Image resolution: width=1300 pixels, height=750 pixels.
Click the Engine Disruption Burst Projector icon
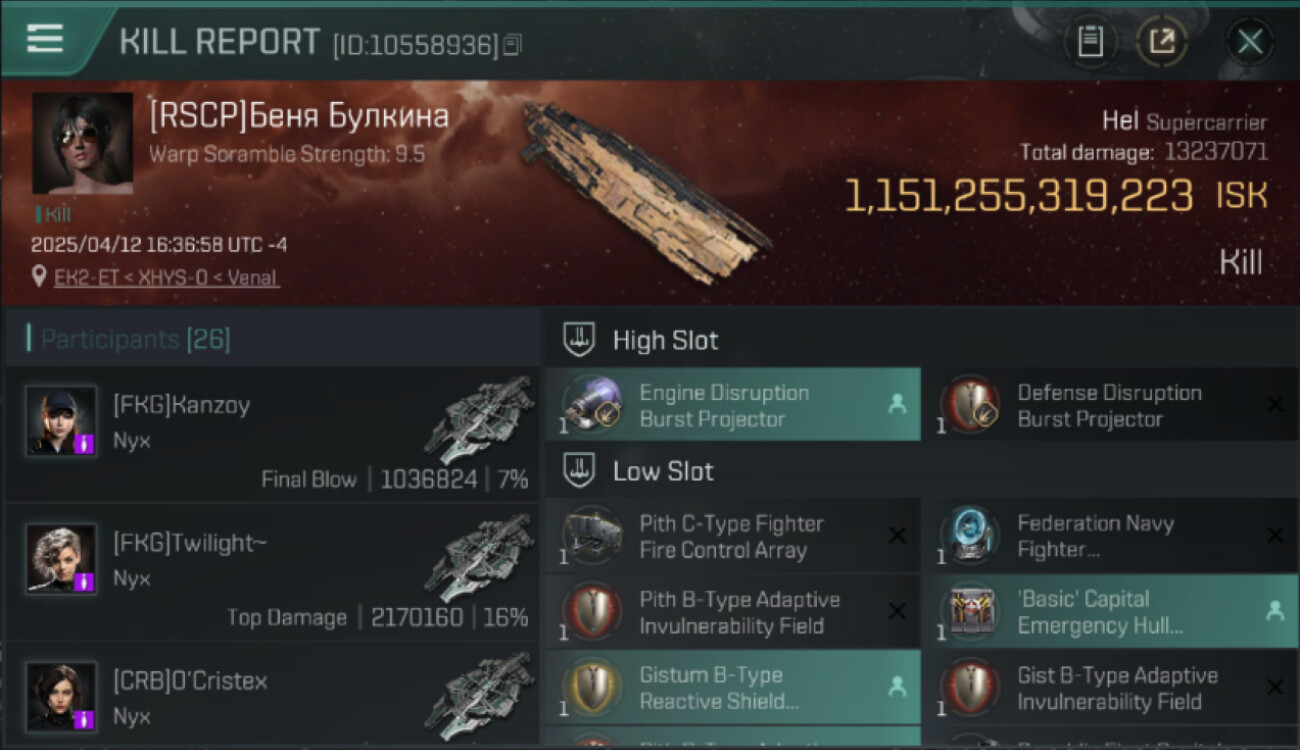(593, 405)
